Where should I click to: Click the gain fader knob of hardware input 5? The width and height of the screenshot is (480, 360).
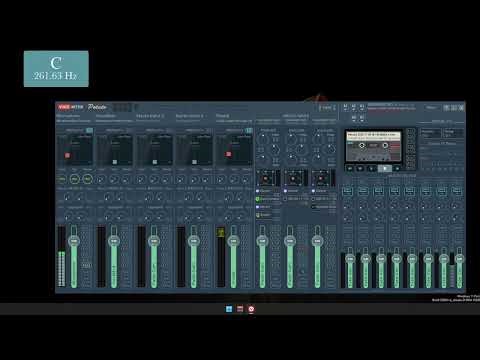(233, 241)
